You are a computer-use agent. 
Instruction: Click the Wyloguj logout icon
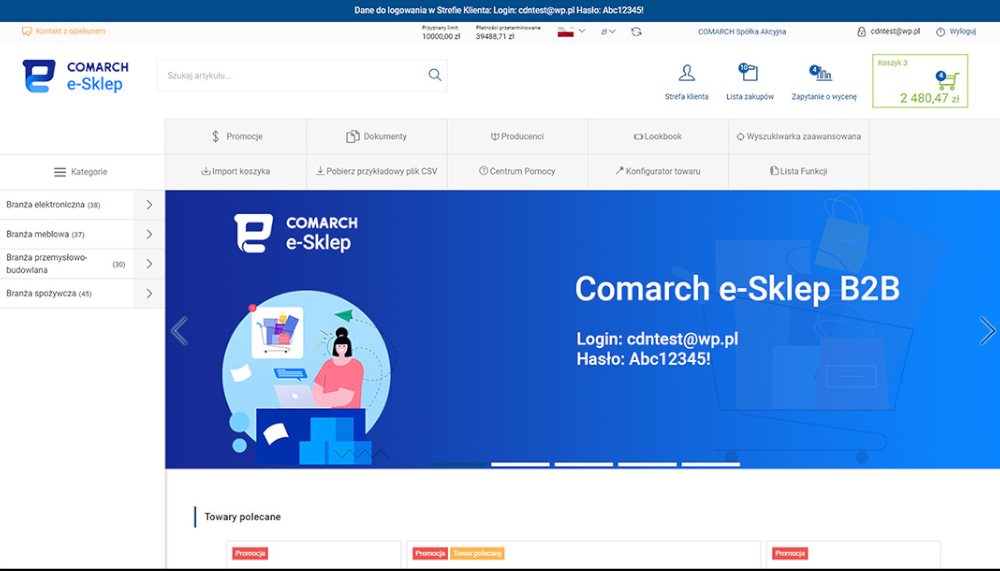[941, 32]
